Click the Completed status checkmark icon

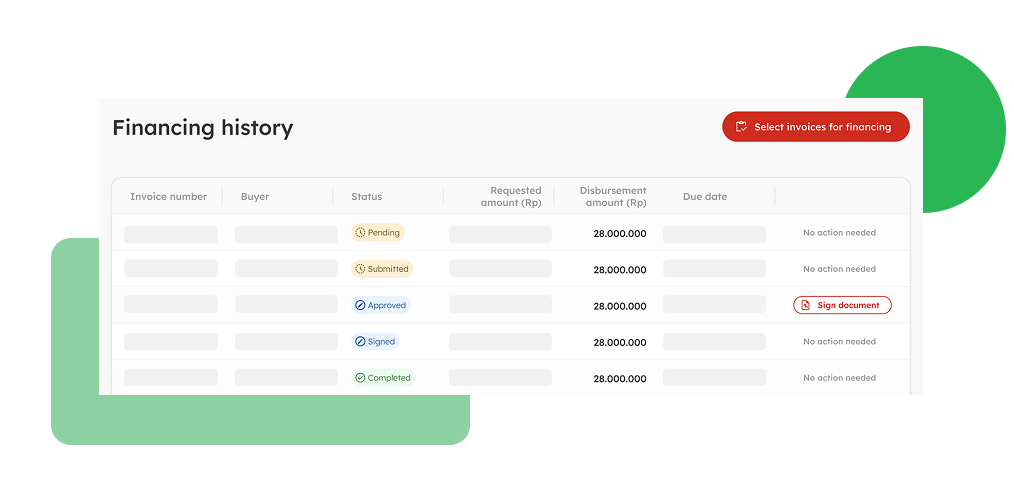coord(360,378)
